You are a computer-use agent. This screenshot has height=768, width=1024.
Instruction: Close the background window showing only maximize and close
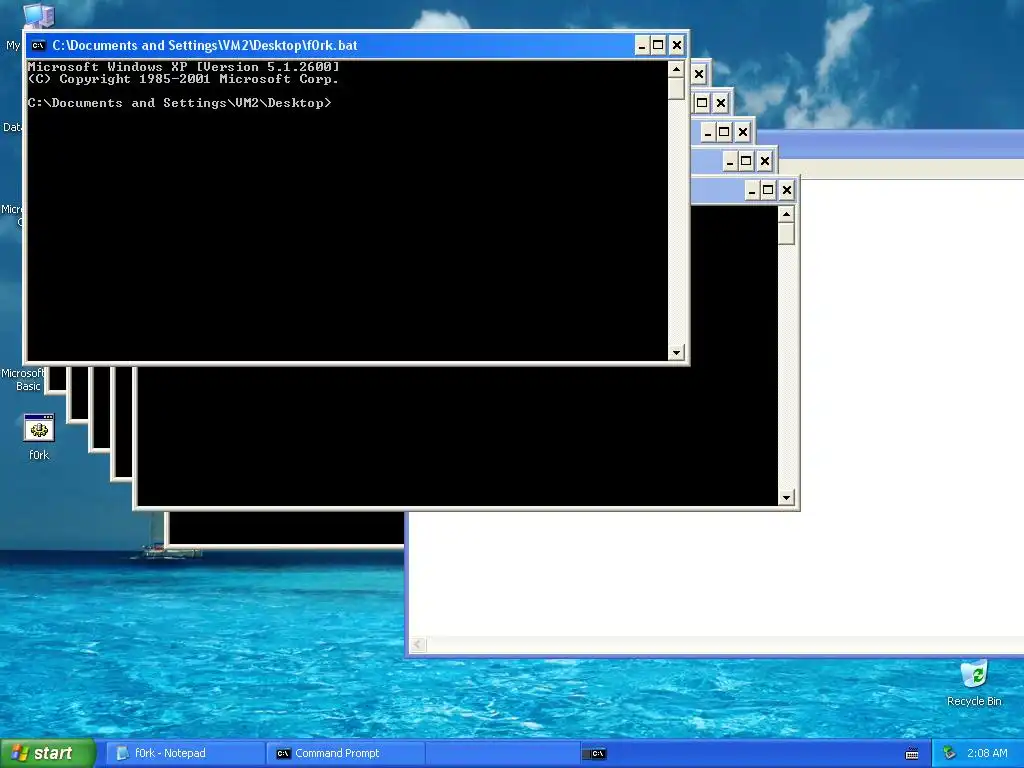point(720,103)
